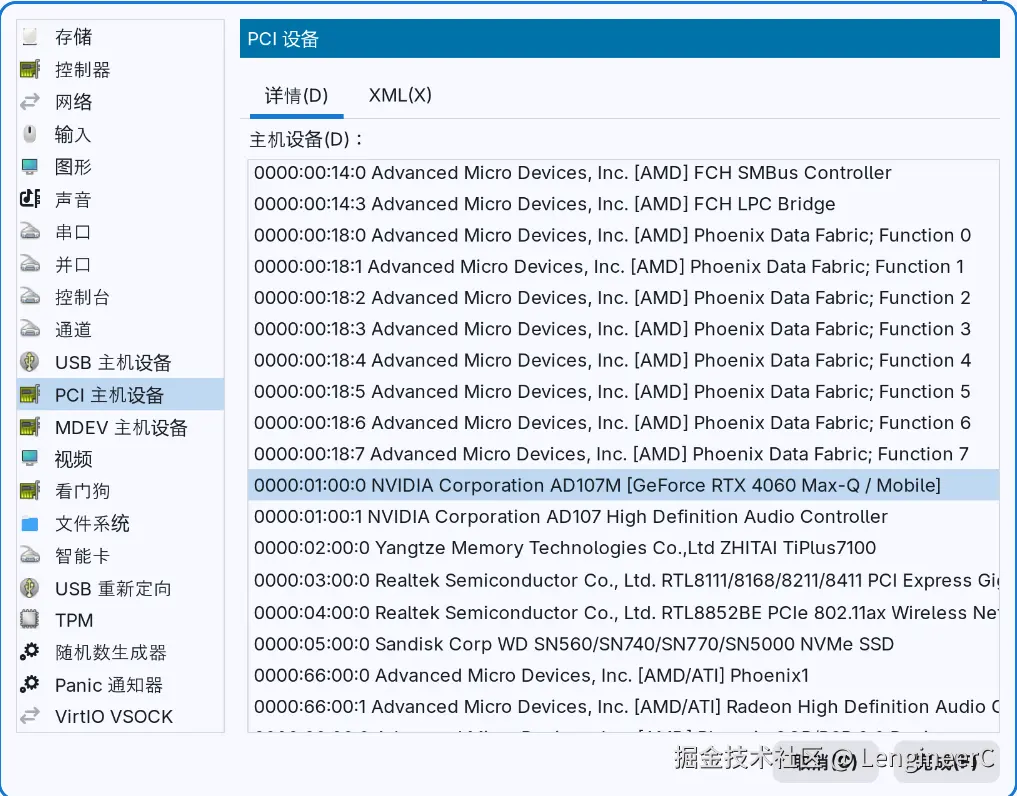
Task: Select the MDEV 主机设备 icon
Action: [100, 427]
